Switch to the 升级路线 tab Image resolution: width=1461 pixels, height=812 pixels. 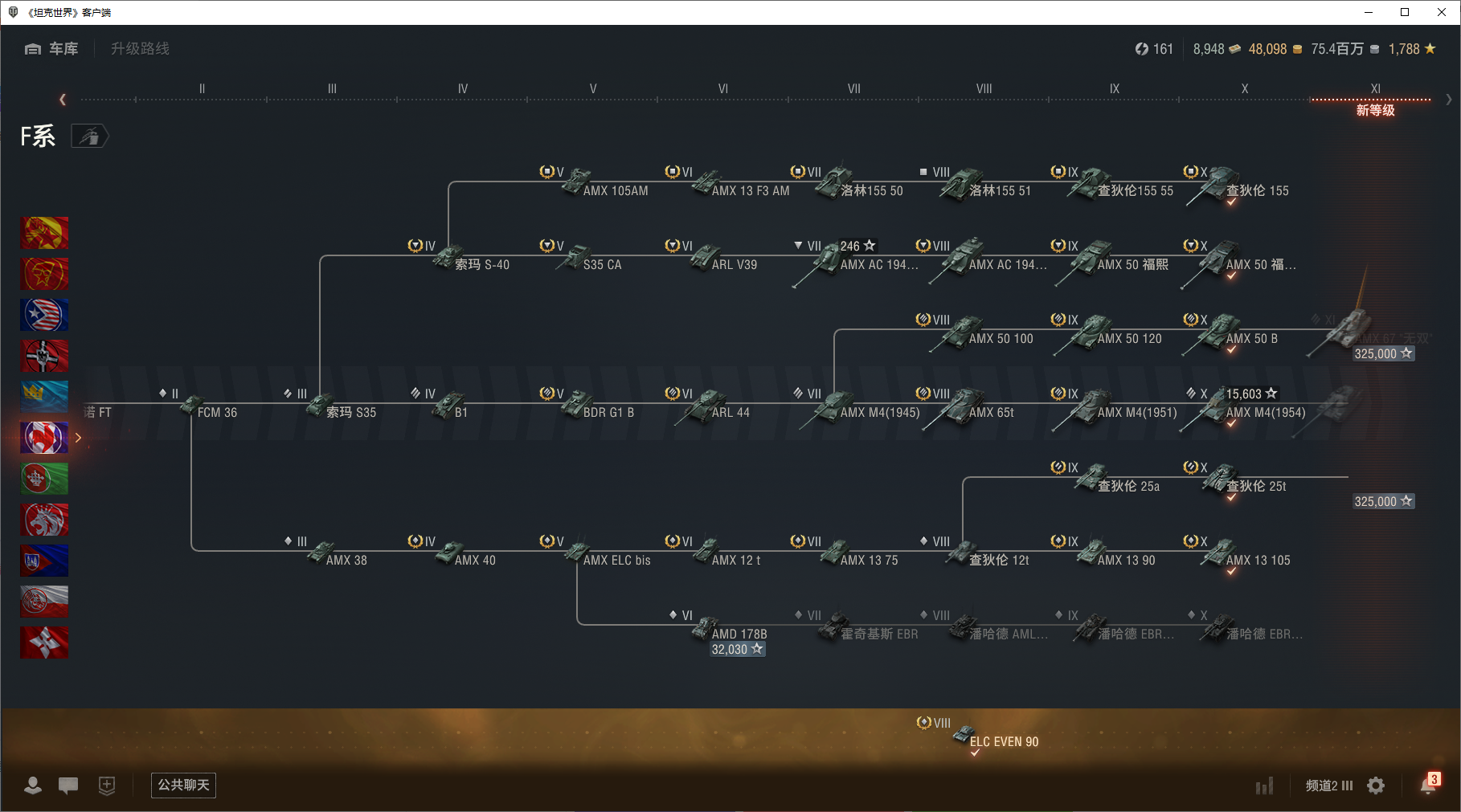tap(140, 49)
